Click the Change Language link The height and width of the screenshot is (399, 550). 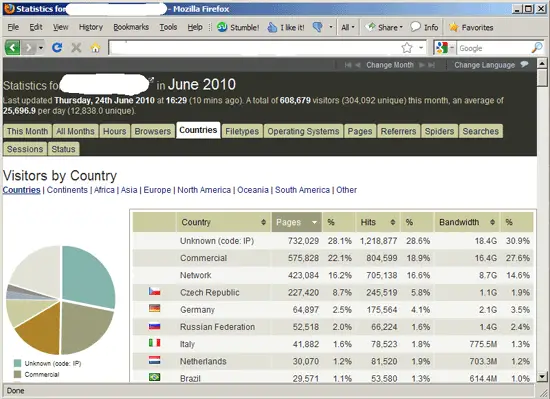coord(485,65)
